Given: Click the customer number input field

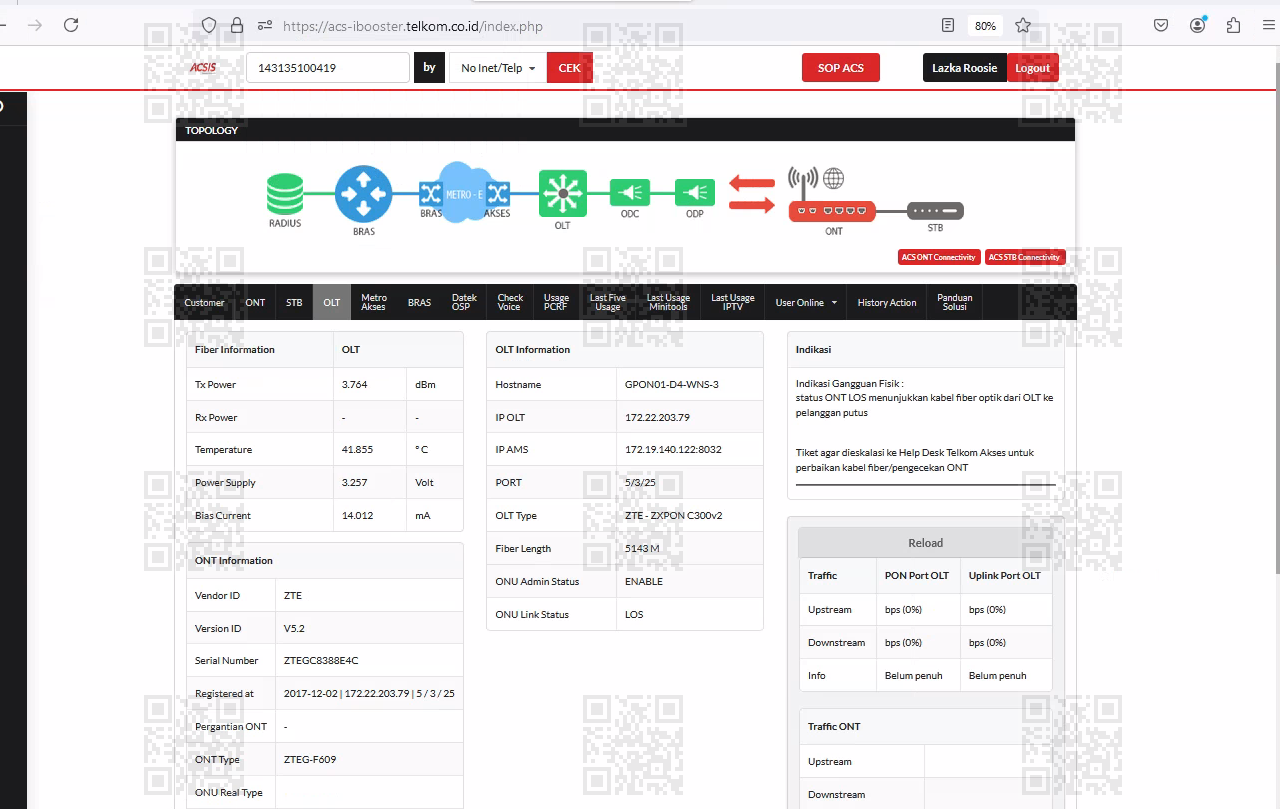Looking at the screenshot, I should tap(328, 68).
